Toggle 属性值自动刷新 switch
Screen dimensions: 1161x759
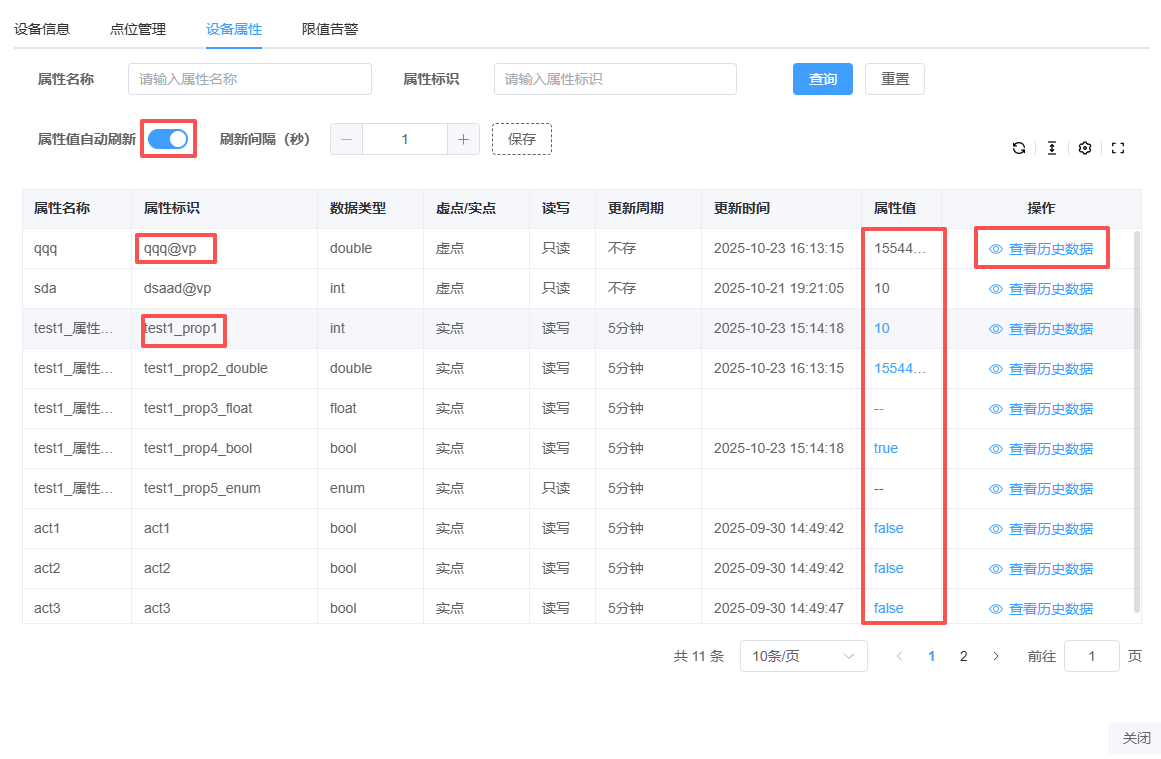pyautogui.click(x=168, y=138)
